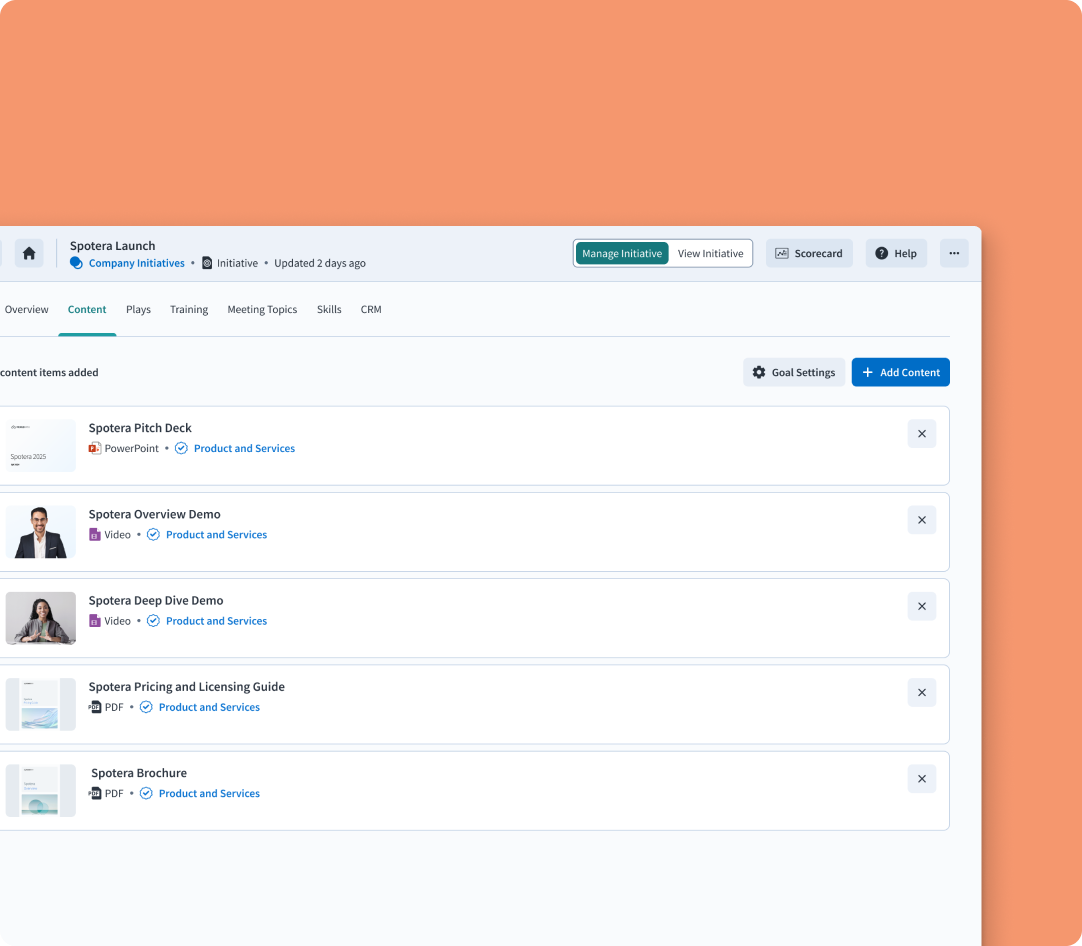The width and height of the screenshot is (1082, 946).
Task: Switch to the Plays tab
Action: pos(138,309)
